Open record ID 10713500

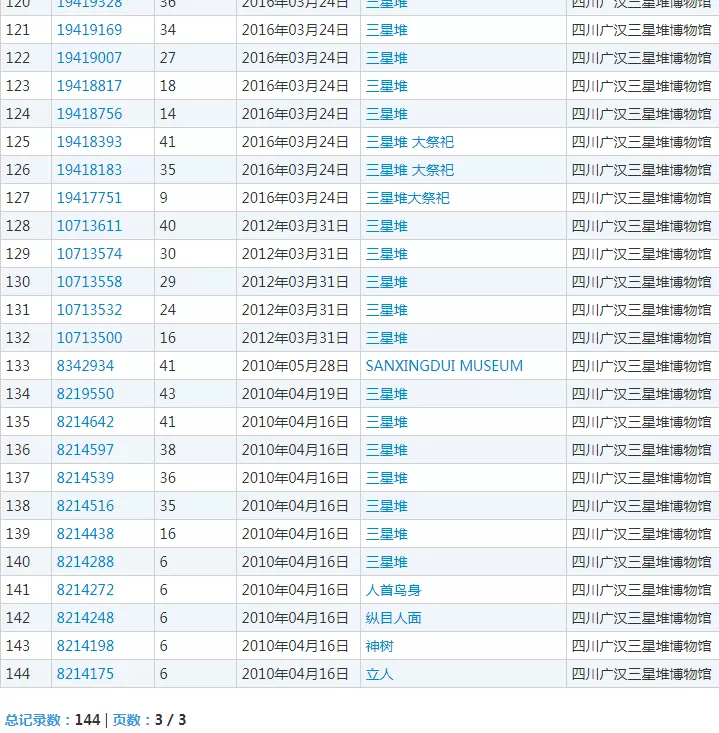tap(89, 338)
